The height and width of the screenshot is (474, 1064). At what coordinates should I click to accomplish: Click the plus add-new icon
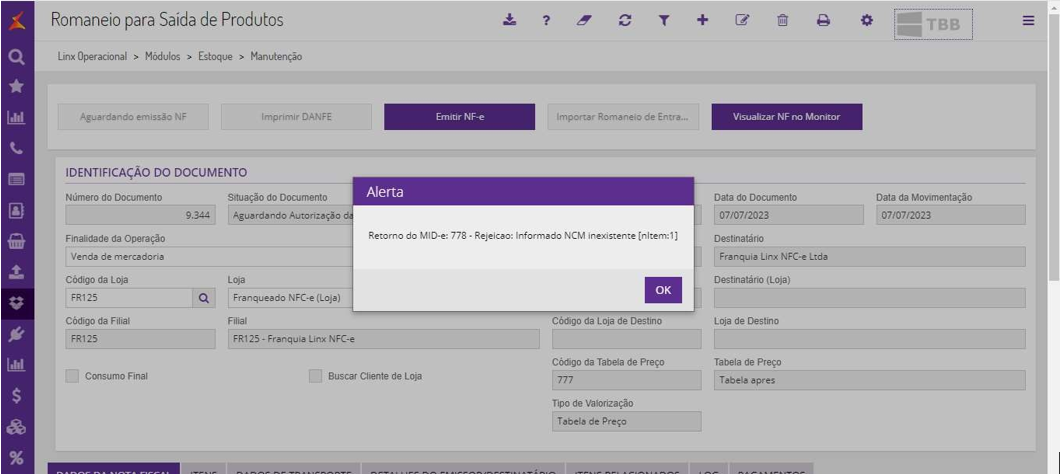(x=702, y=20)
